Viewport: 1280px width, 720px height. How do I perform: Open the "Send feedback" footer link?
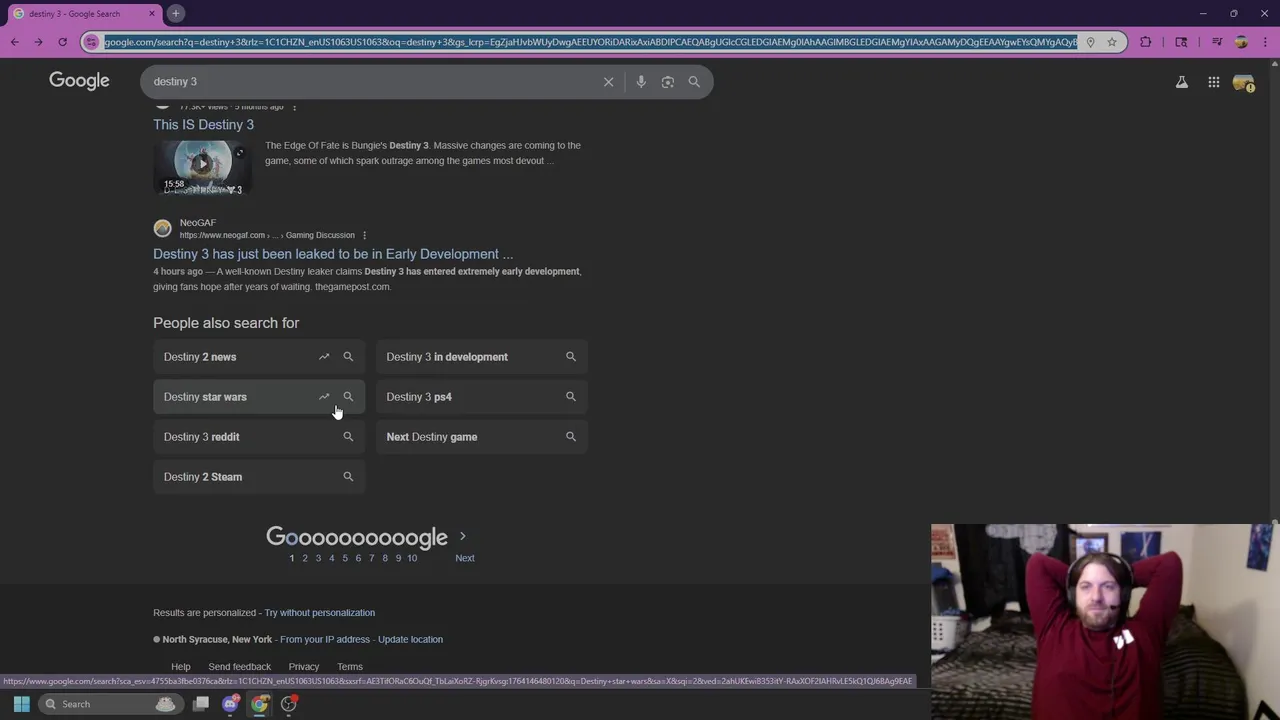click(239, 667)
